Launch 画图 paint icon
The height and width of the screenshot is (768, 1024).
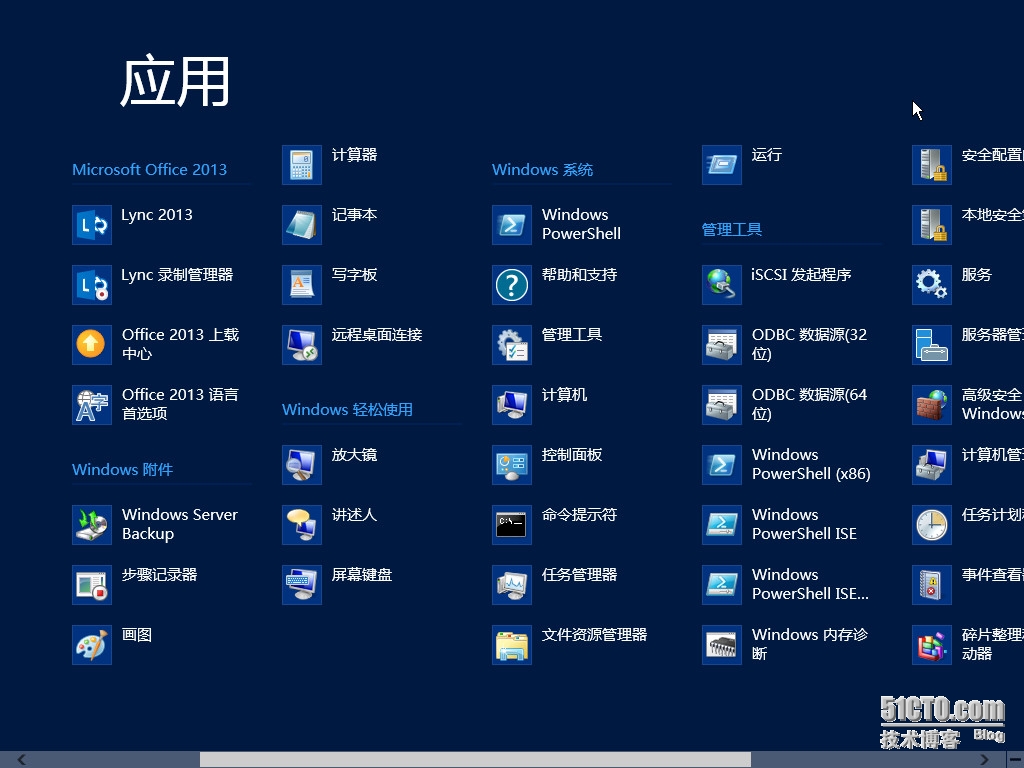tap(91, 645)
